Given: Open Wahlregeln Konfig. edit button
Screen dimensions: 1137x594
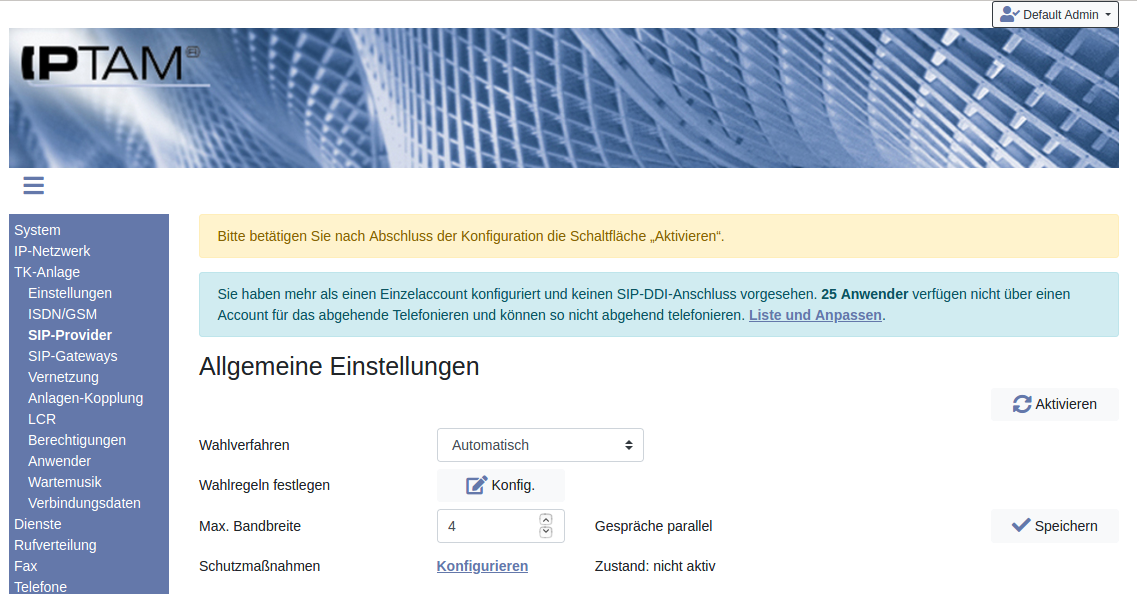Looking at the screenshot, I should coord(500,485).
